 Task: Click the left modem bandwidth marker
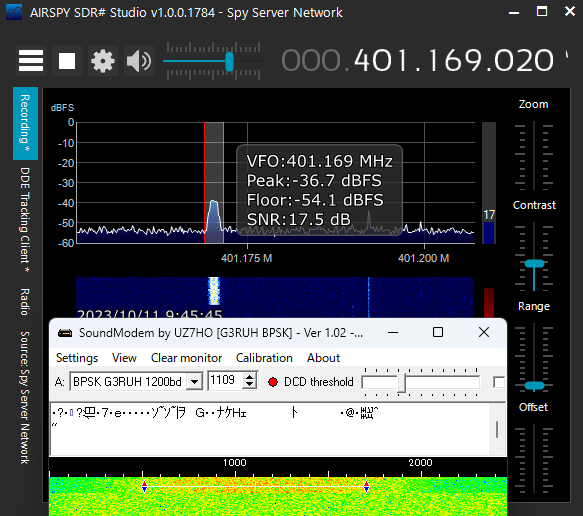(x=145, y=486)
